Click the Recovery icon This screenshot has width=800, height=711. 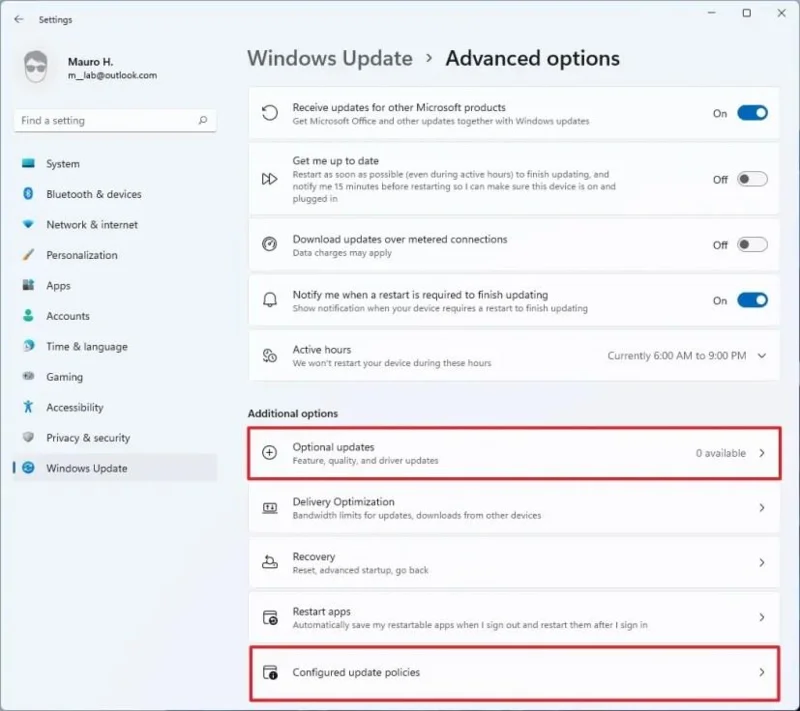point(269,562)
